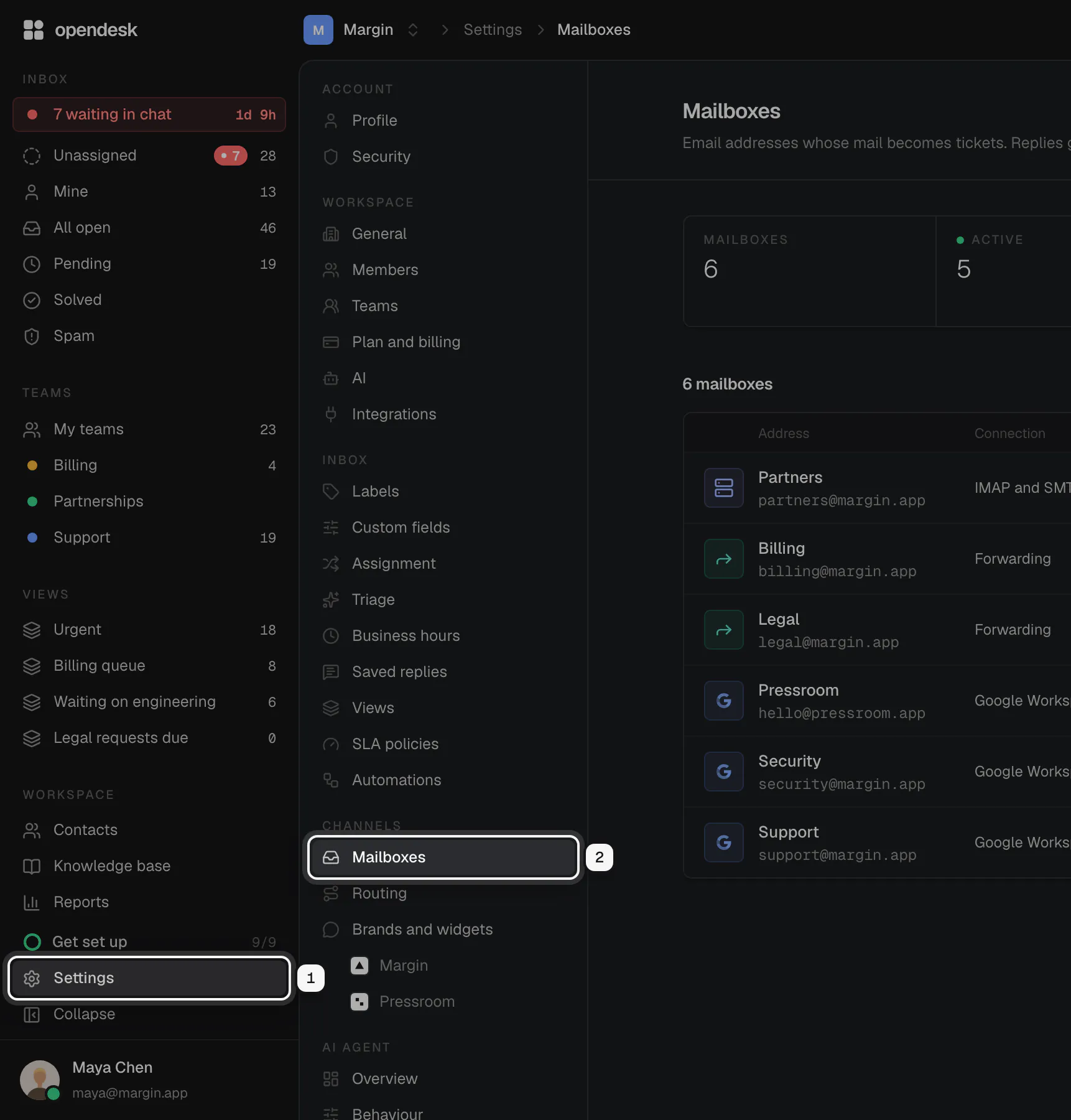Open the Security mailbox row
Image resolution: width=1071 pixels, height=1120 pixels.
tap(878, 772)
